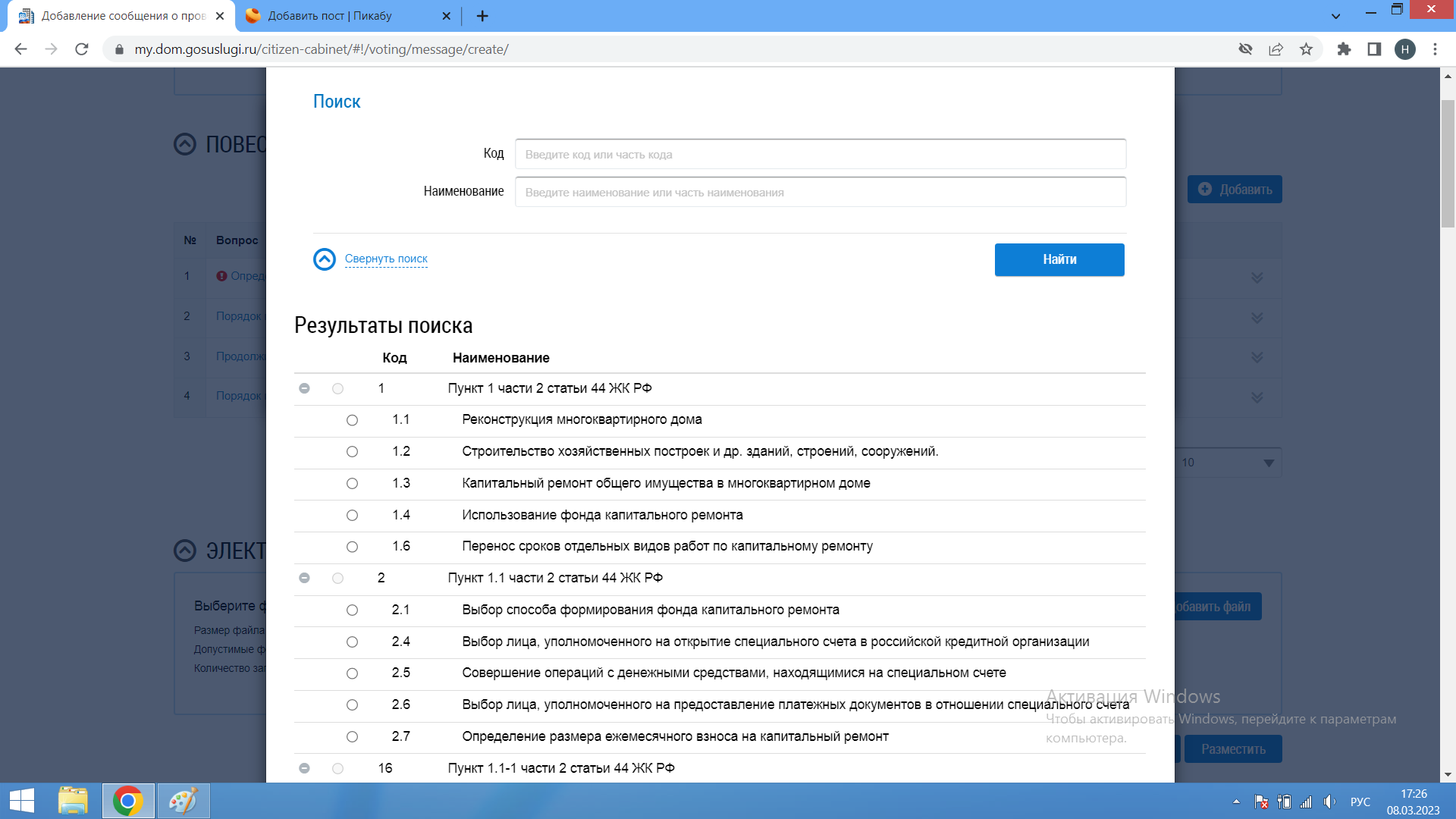Open a new browser tab with plus

click(x=482, y=16)
